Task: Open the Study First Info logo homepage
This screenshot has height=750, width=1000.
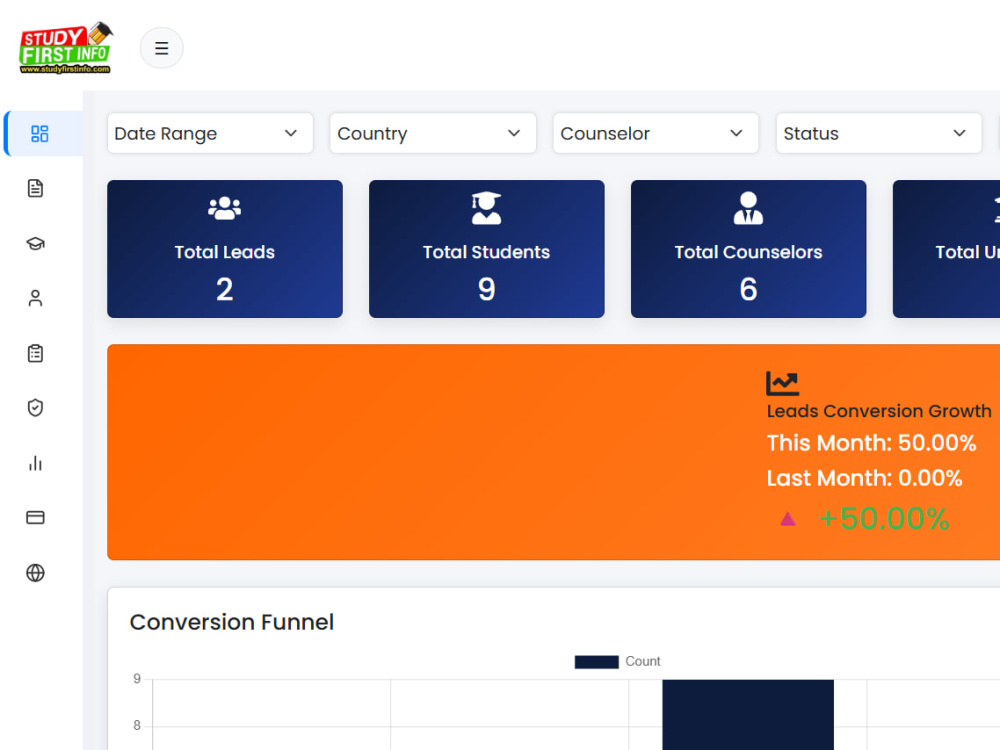Action: [x=66, y=48]
